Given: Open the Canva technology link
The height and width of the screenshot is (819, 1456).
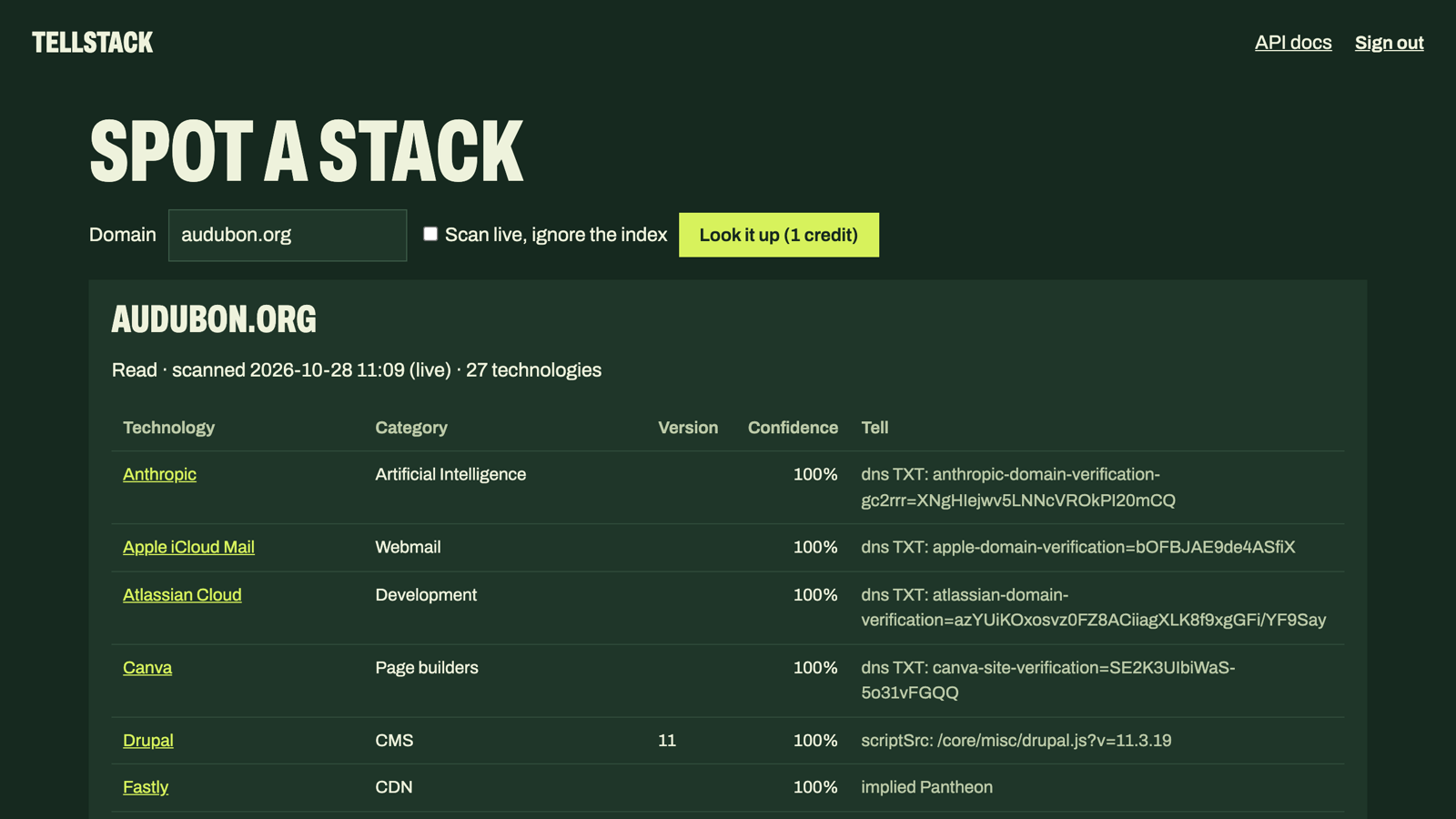Looking at the screenshot, I should [x=147, y=667].
